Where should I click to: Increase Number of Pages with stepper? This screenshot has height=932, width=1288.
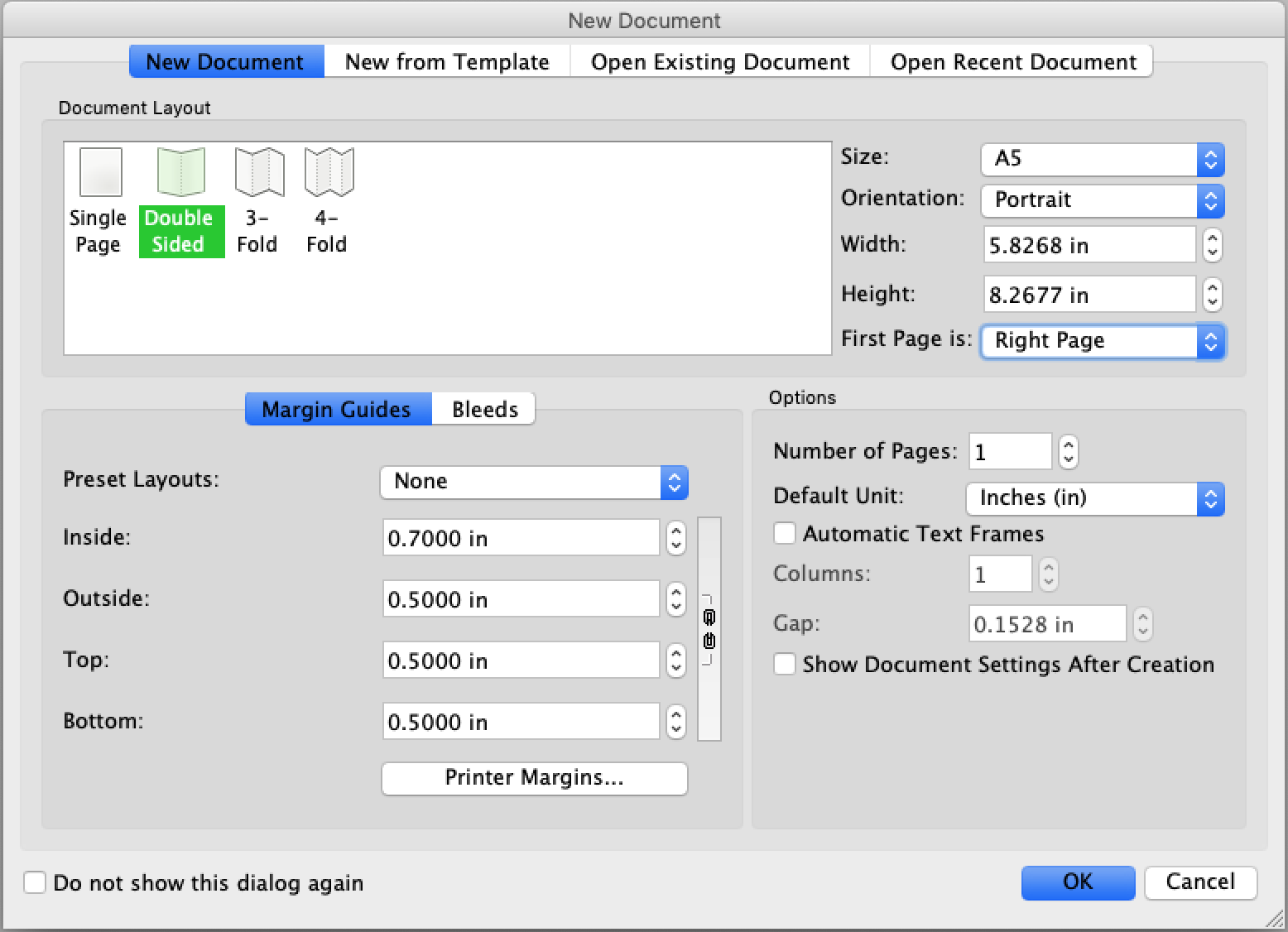[x=1069, y=445]
